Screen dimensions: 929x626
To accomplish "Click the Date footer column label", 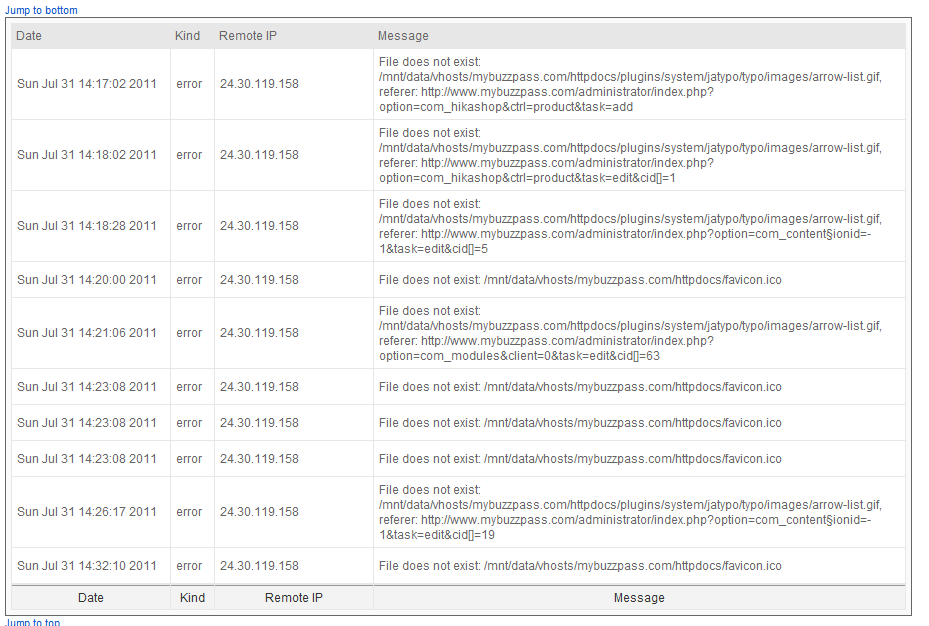I will click(91, 598).
